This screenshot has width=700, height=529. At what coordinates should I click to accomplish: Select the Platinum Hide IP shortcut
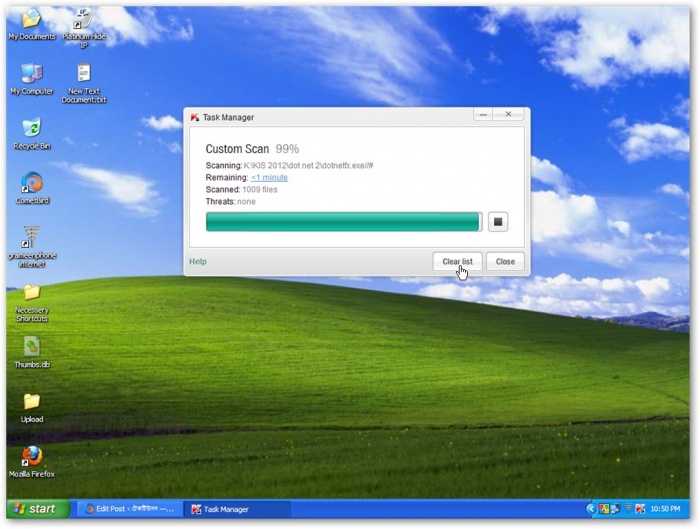(84, 28)
